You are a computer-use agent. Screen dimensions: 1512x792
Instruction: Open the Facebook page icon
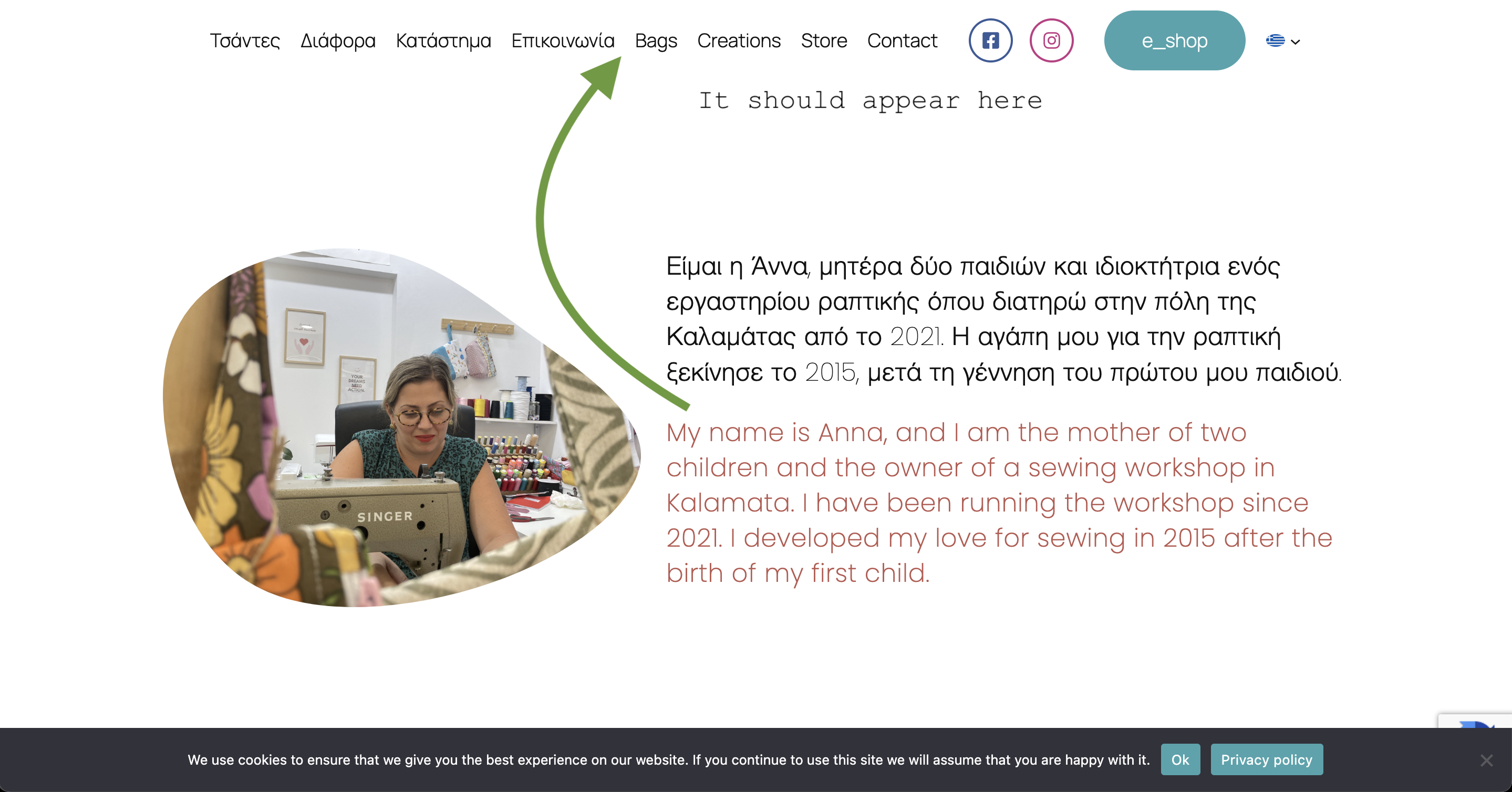click(990, 40)
